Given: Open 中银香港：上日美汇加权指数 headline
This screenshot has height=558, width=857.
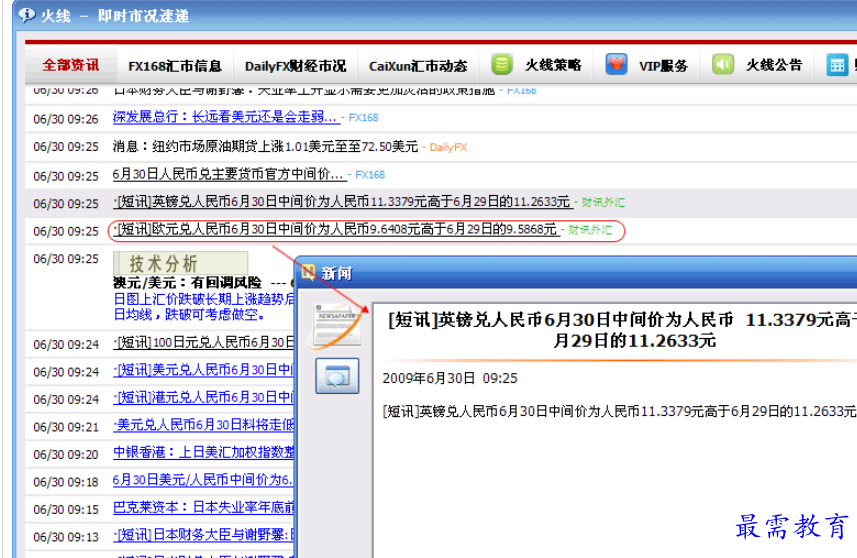Looking at the screenshot, I should pos(203,453).
